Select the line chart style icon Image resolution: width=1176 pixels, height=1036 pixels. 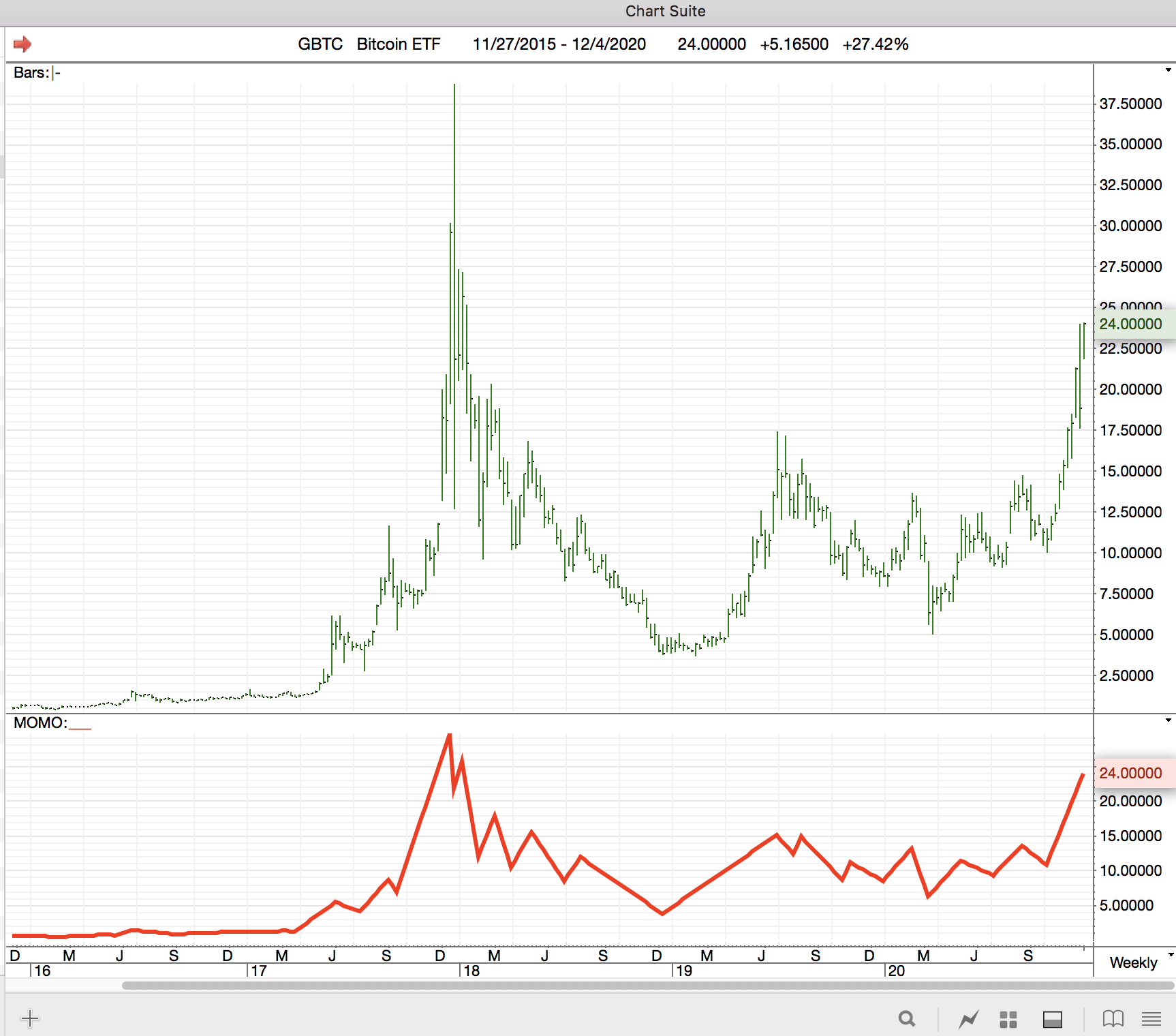click(x=968, y=1019)
